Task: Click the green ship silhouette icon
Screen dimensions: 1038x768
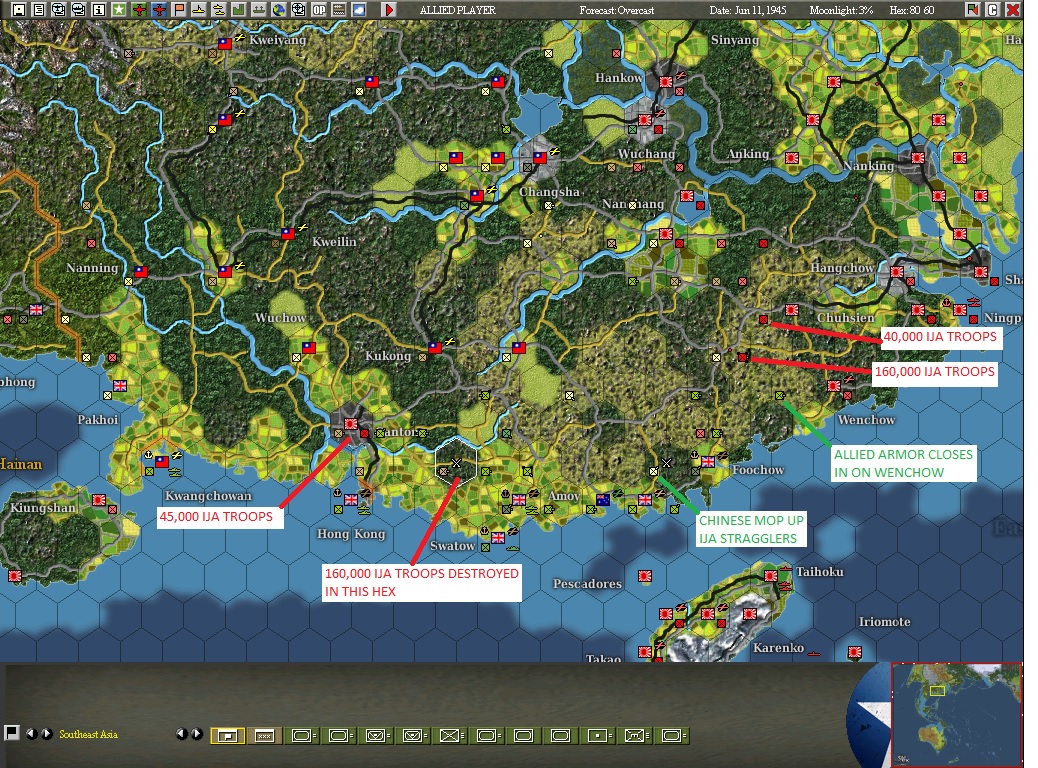Action: point(258,10)
